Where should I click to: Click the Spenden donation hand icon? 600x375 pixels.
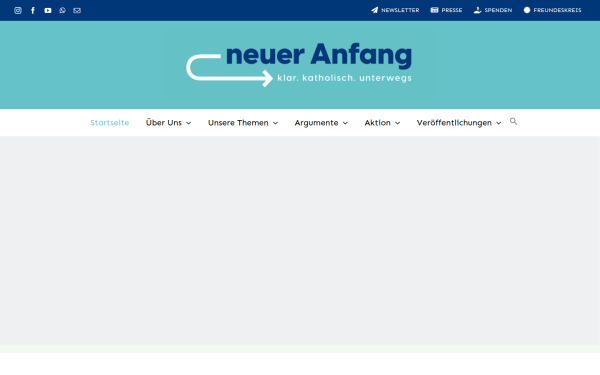[477, 10]
